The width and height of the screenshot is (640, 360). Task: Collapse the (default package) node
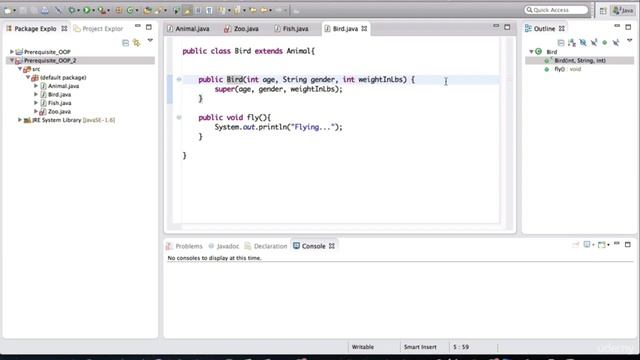click(x=28, y=78)
